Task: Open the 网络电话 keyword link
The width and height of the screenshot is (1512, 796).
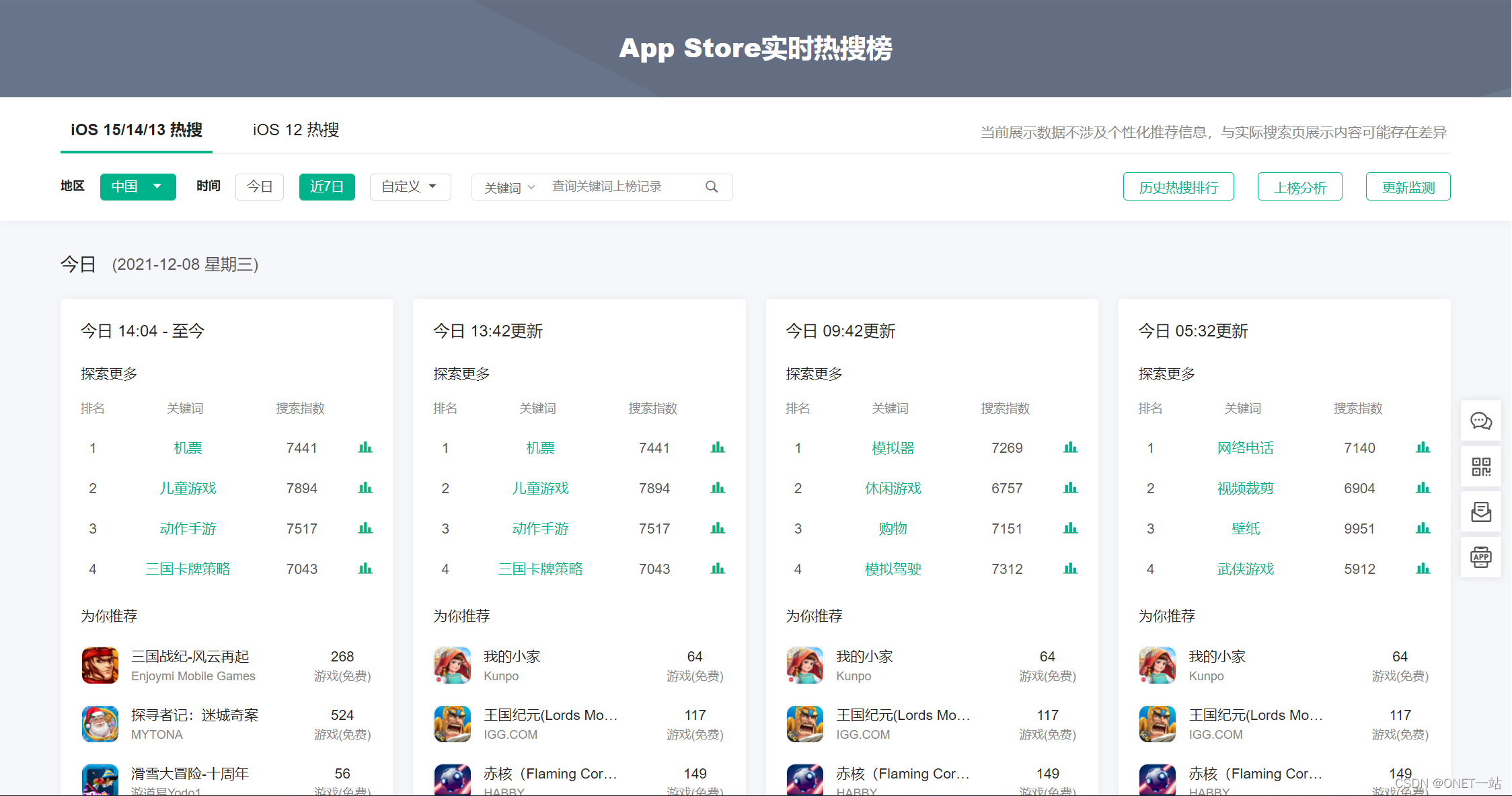Action: 1245,448
